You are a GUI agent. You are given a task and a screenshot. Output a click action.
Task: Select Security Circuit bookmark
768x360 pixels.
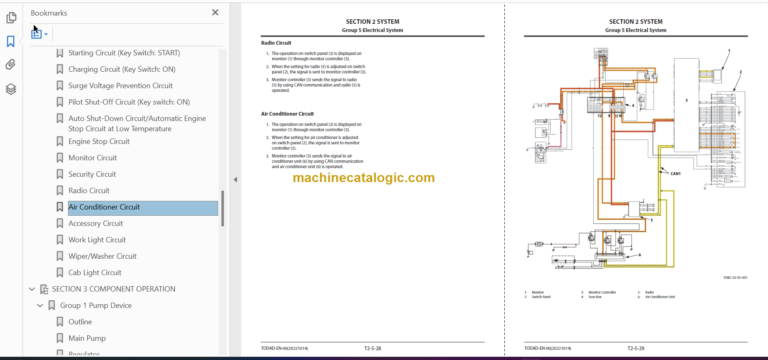[x=92, y=174]
